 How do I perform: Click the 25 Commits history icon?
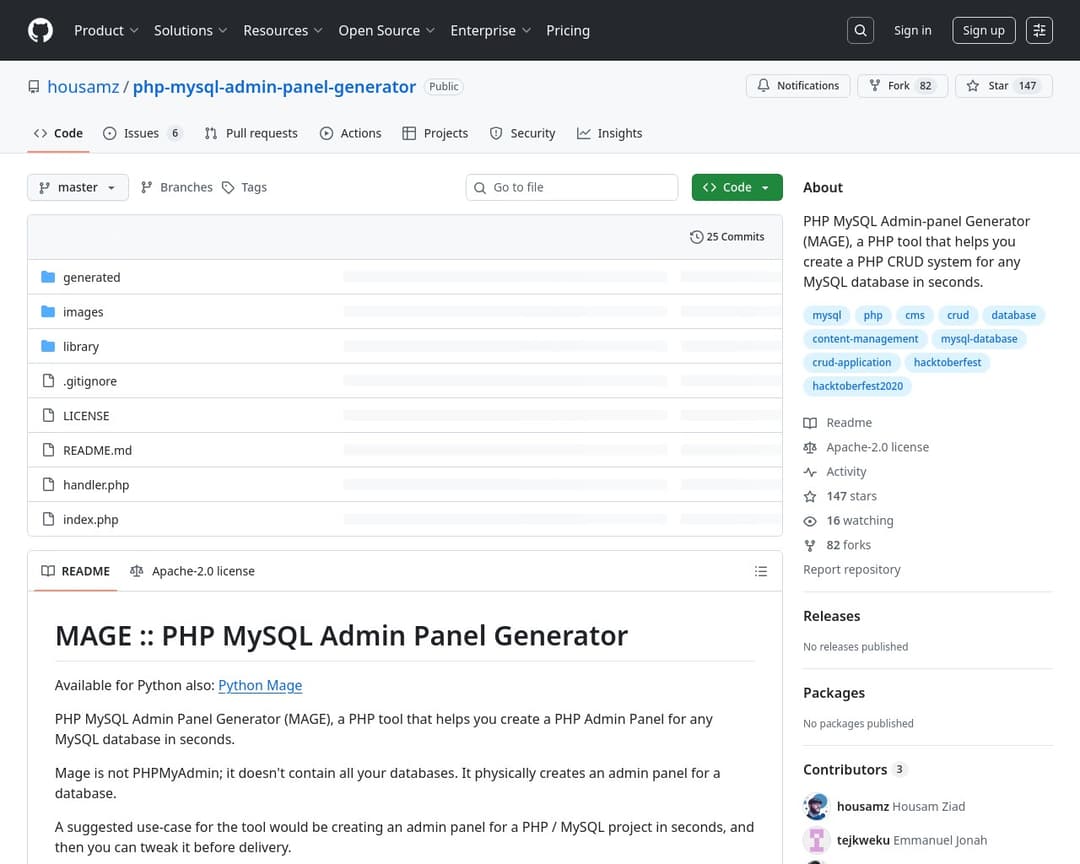696,237
